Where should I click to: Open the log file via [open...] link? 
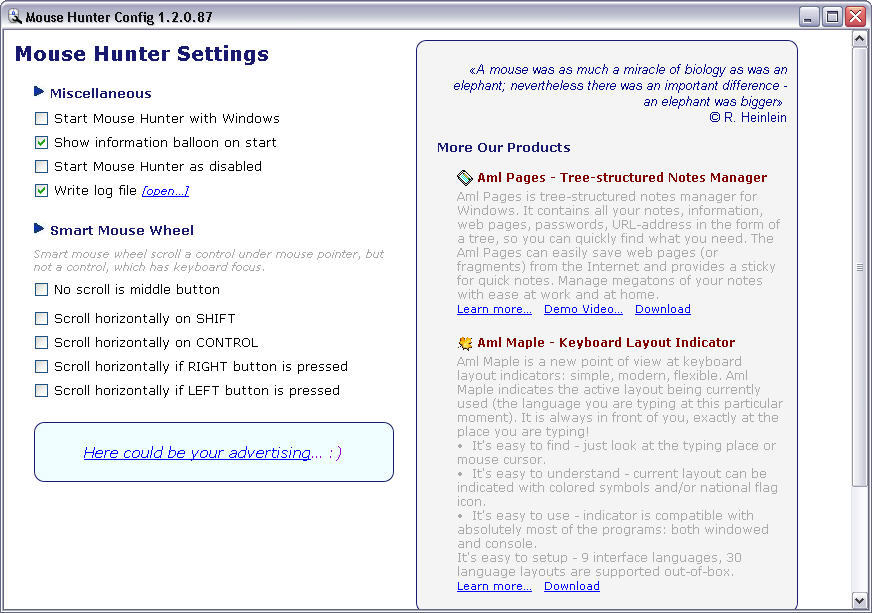point(165,191)
